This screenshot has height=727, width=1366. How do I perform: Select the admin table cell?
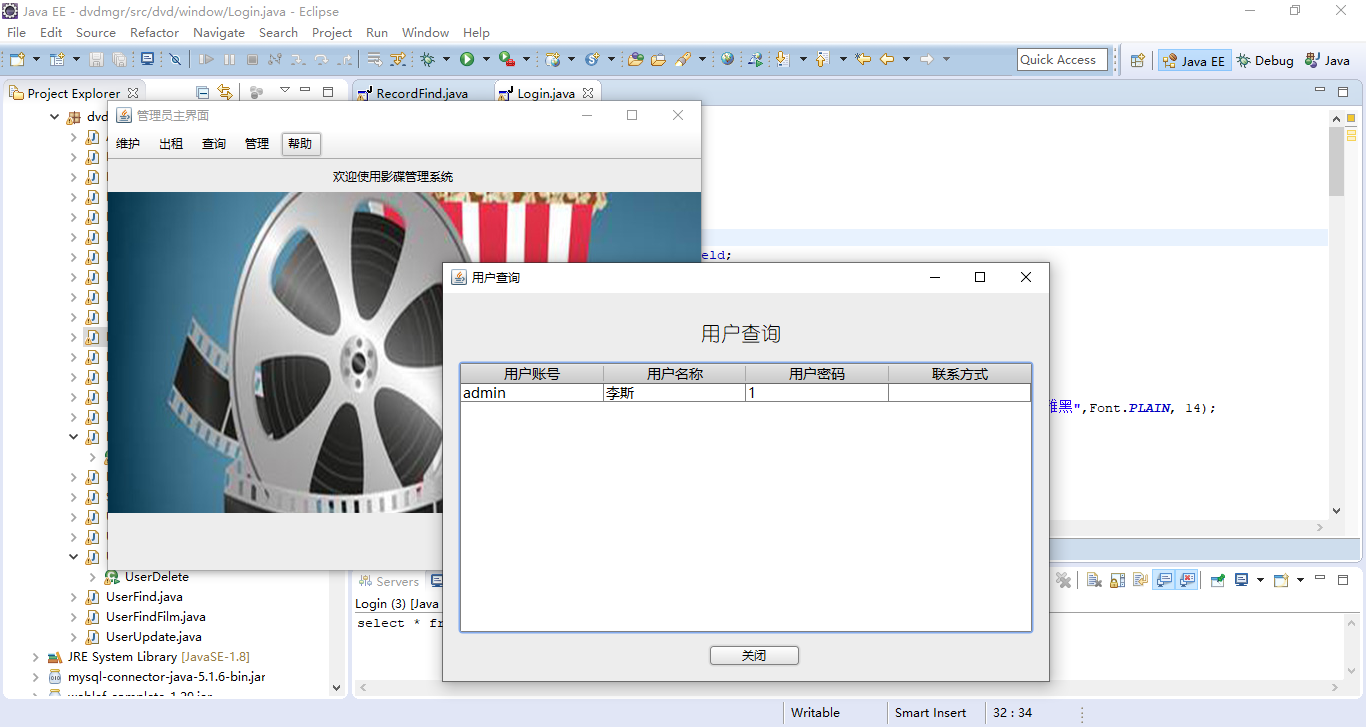[532, 393]
